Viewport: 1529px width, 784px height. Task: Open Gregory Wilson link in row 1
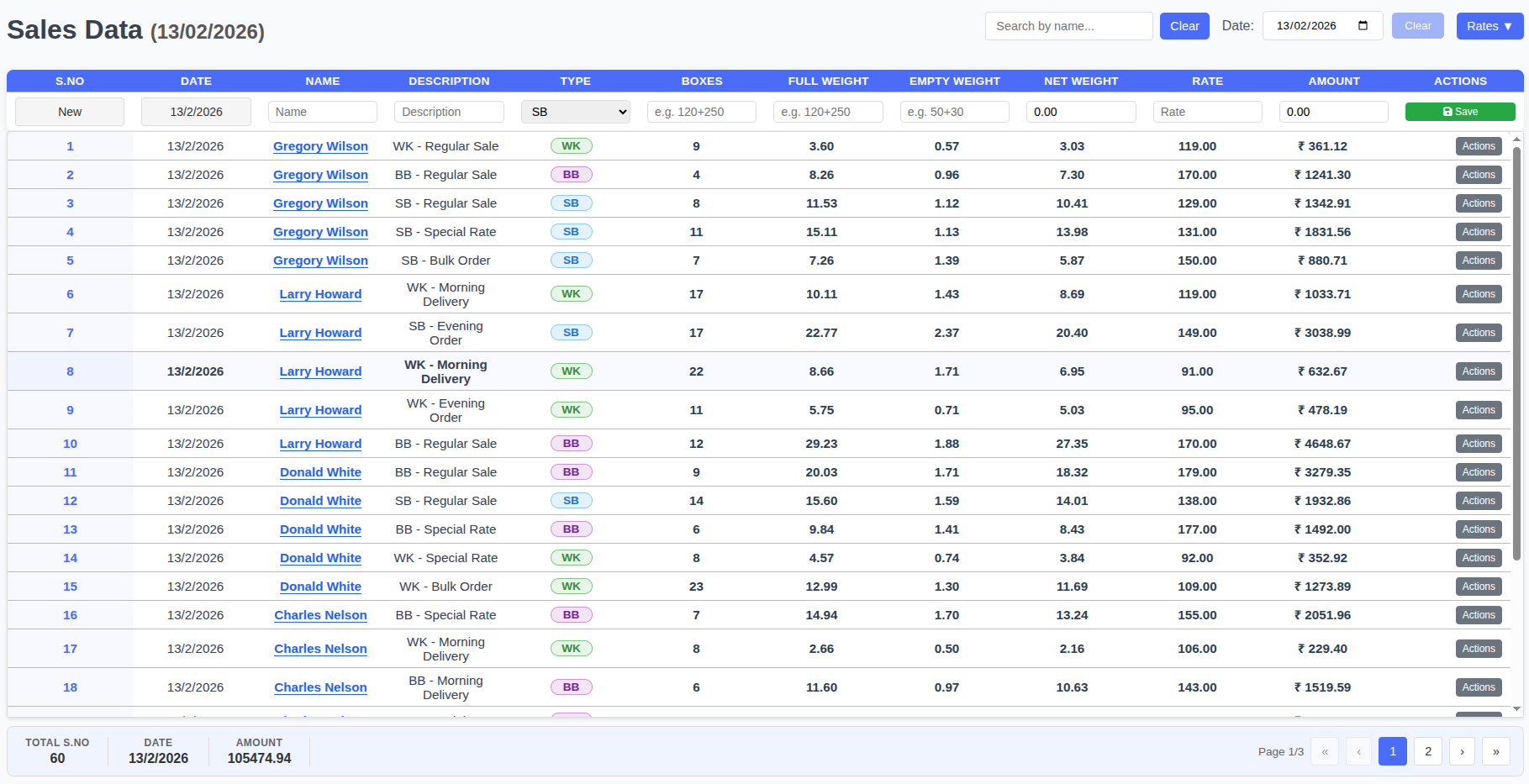pyautogui.click(x=320, y=146)
